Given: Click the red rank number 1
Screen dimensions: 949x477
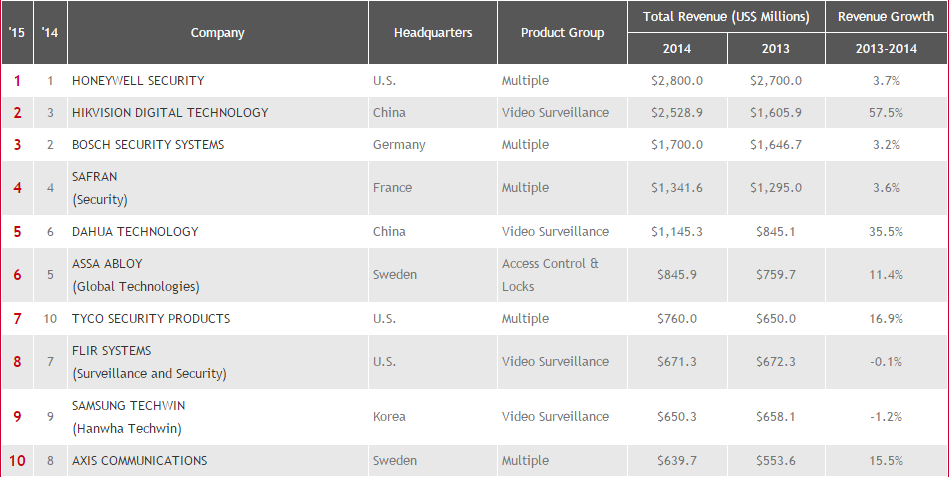Looking at the screenshot, I should pyautogui.click(x=17, y=81).
